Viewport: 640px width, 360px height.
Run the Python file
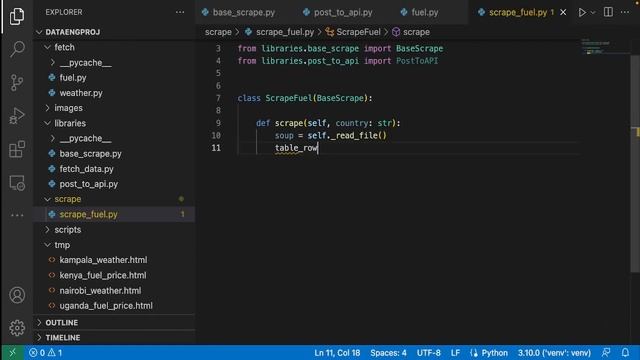coord(582,12)
